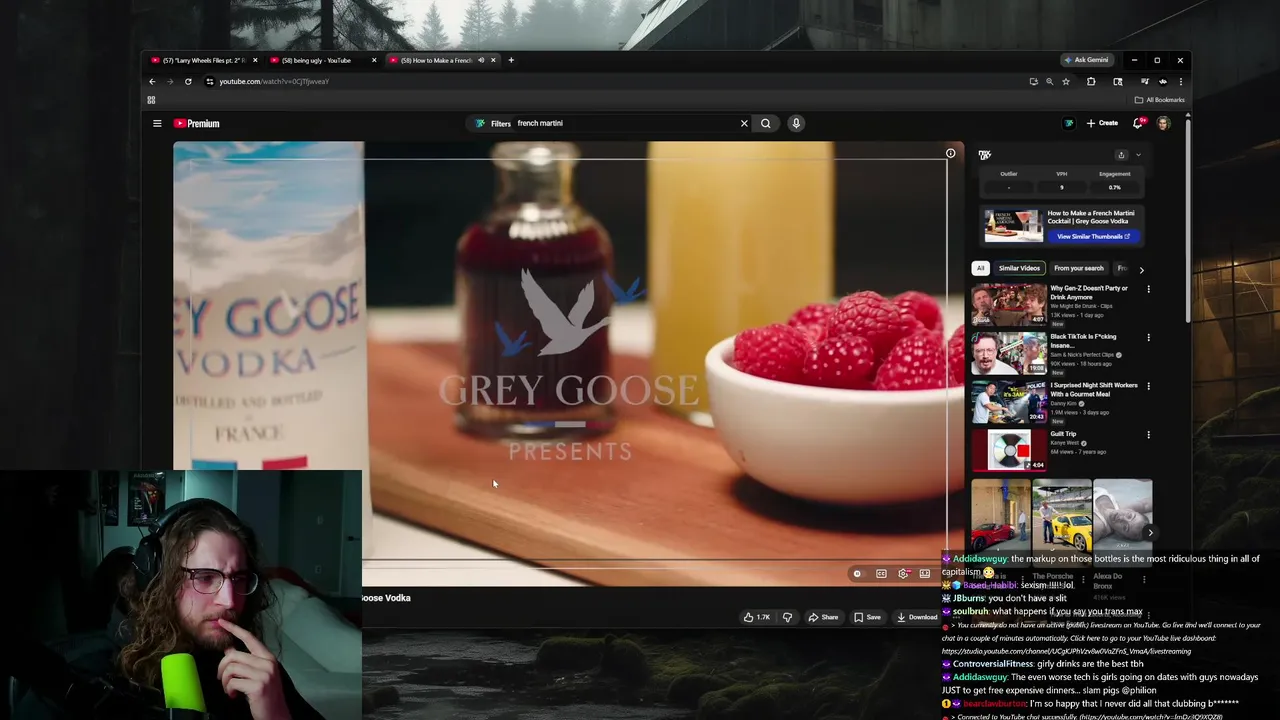Open options for Why Gen-Z Doesn't Party
Image resolution: width=1280 pixels, height=720 pixels.
[1148, 289]
